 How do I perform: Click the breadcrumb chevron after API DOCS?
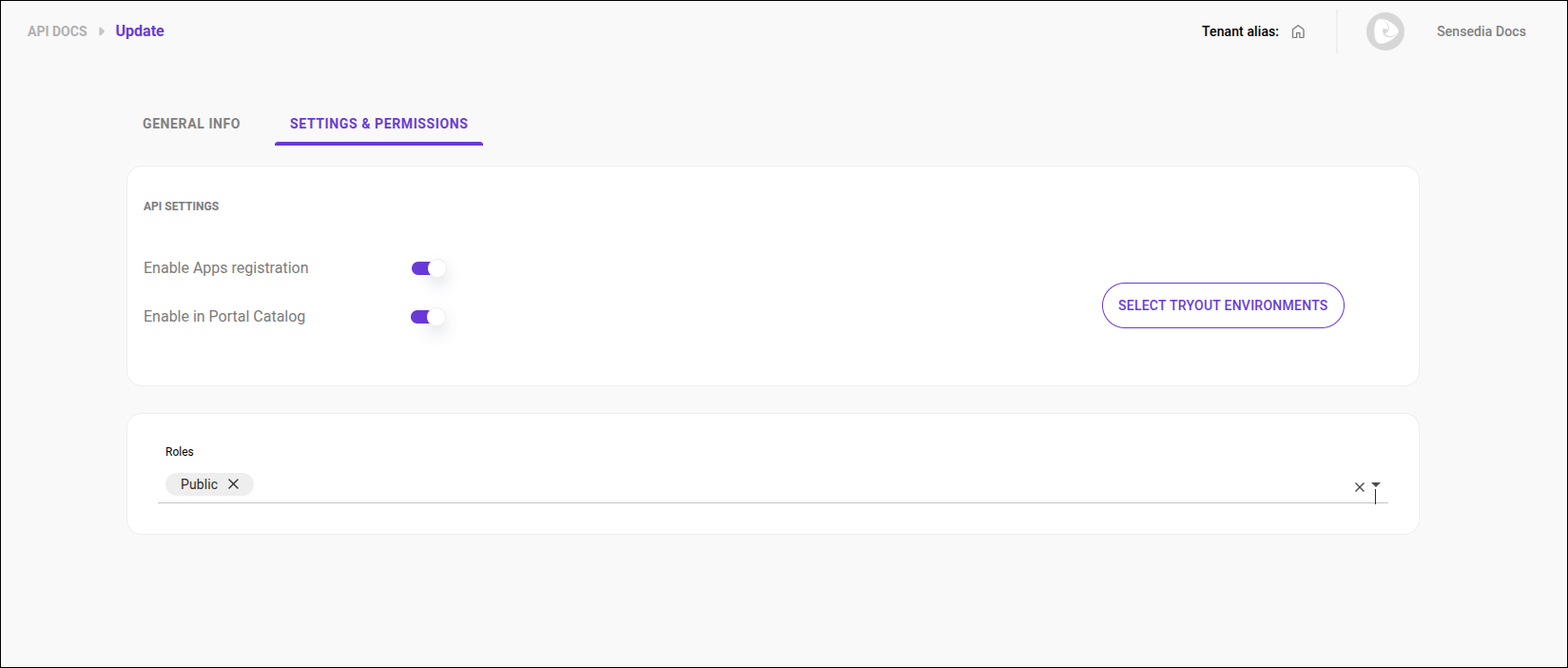pyautogui.click(x=99, y=30)
